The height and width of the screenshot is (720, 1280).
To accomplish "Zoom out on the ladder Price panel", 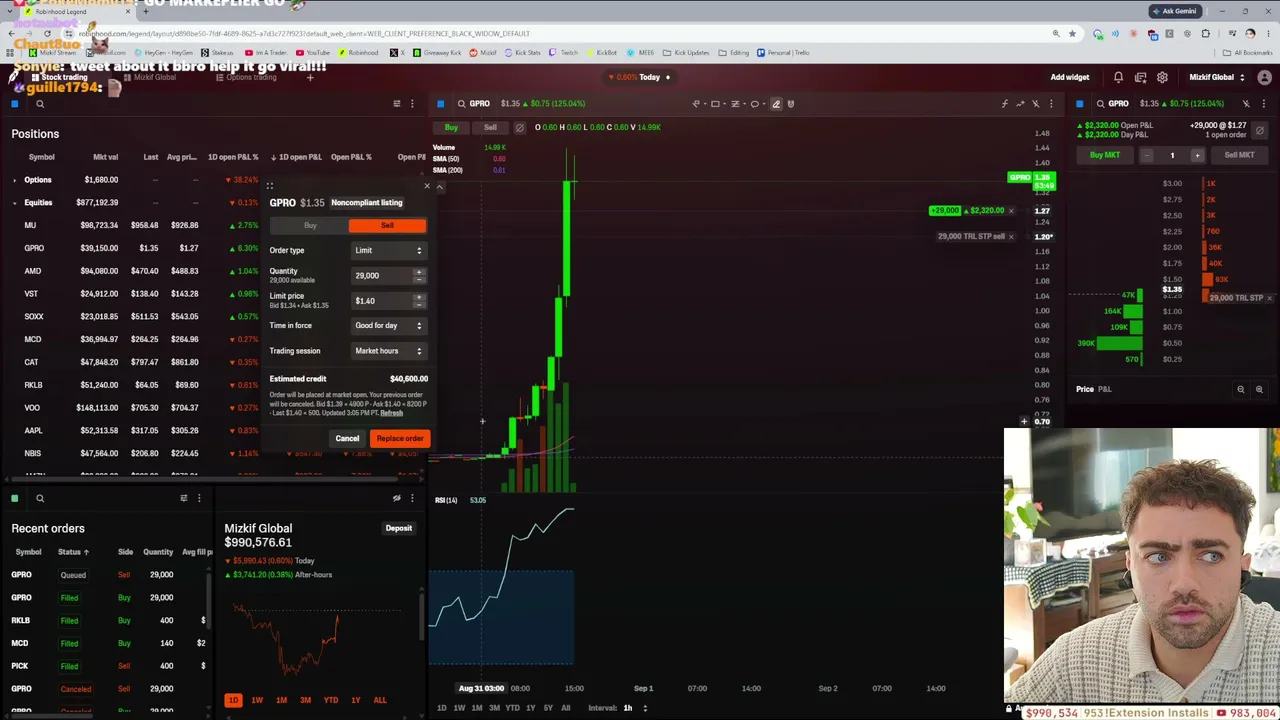I will click(x=1241, y=390).
